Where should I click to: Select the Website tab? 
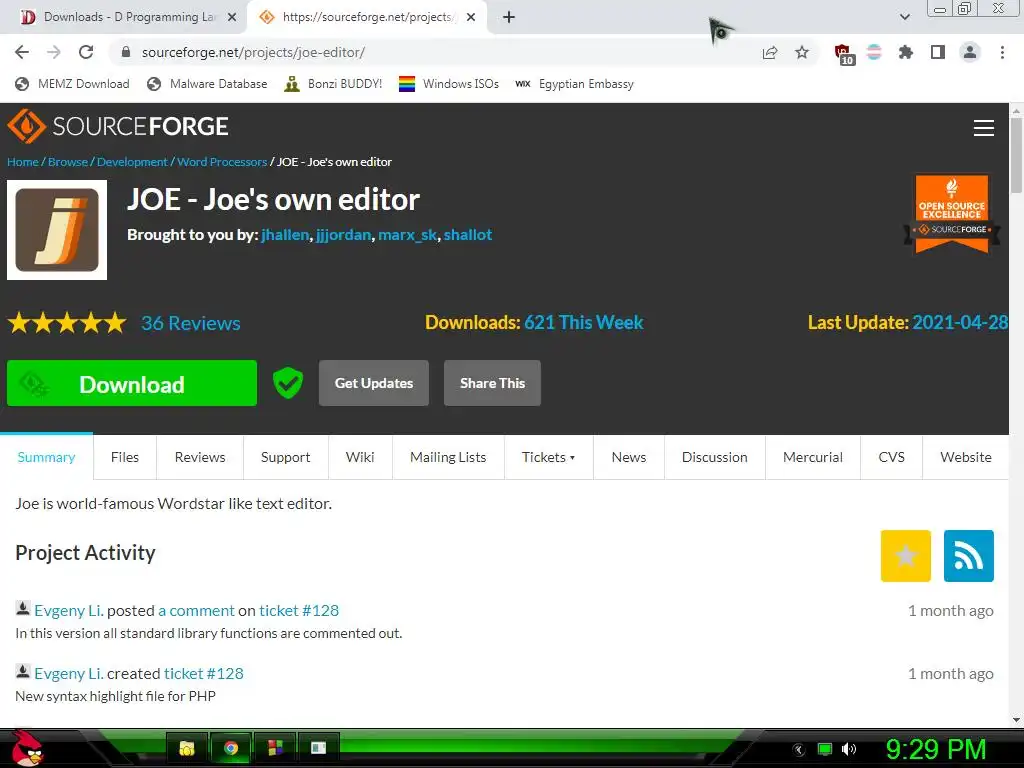tap(966, 457)
